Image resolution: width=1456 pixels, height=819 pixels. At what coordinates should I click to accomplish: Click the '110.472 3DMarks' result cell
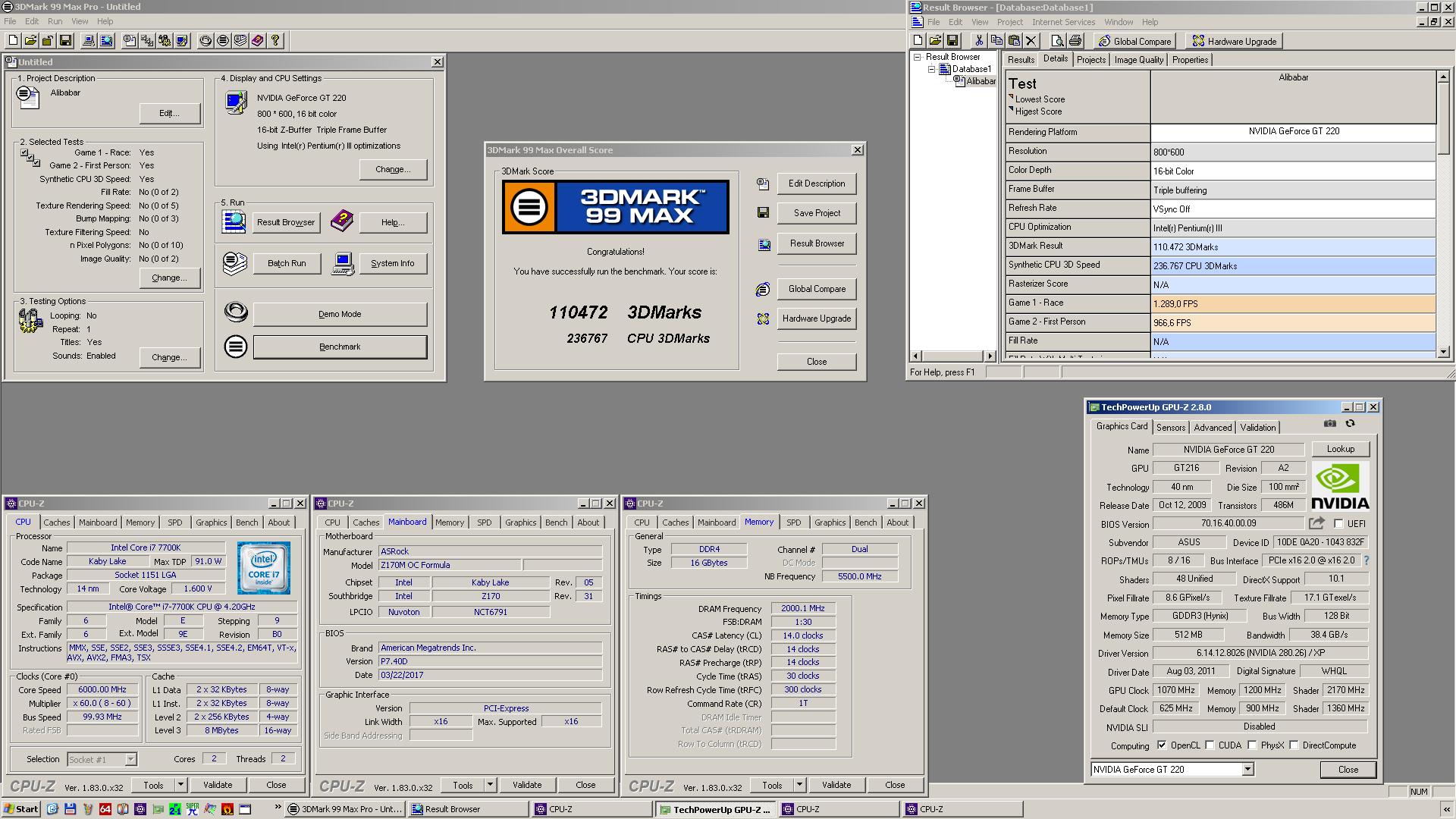point(1293,246)
